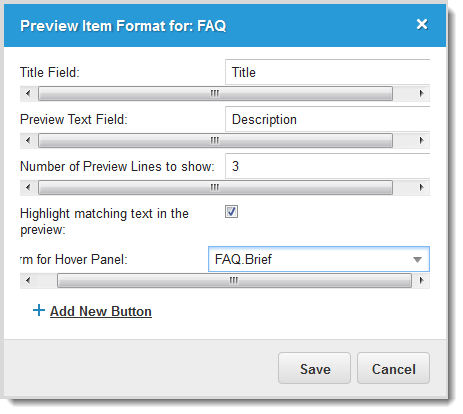Open the FAQ.Brief hover panel dropdown
This screenshot has height=414, width=463.
pos(319,259)
